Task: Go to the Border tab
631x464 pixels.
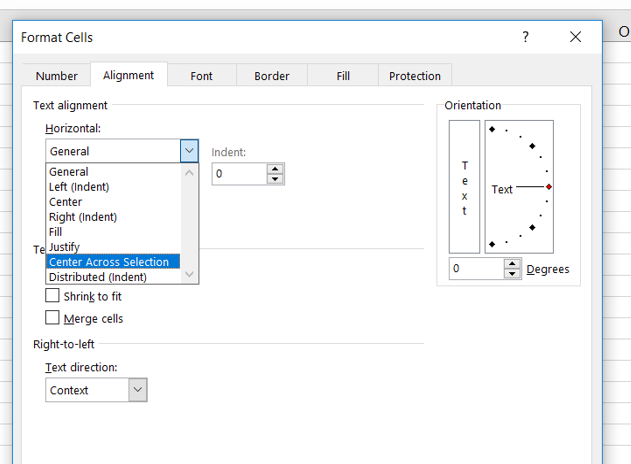Action: click(271, 76)
